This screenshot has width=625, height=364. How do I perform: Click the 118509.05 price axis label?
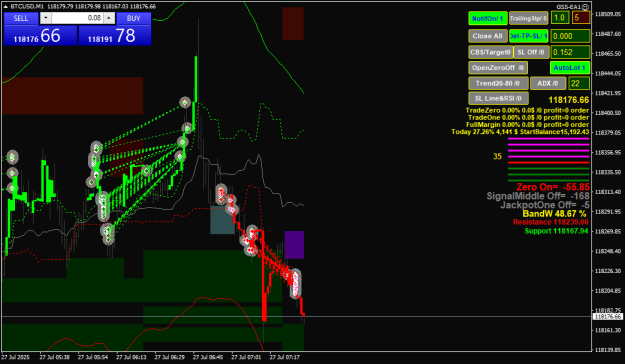click(x=607, y=14)
